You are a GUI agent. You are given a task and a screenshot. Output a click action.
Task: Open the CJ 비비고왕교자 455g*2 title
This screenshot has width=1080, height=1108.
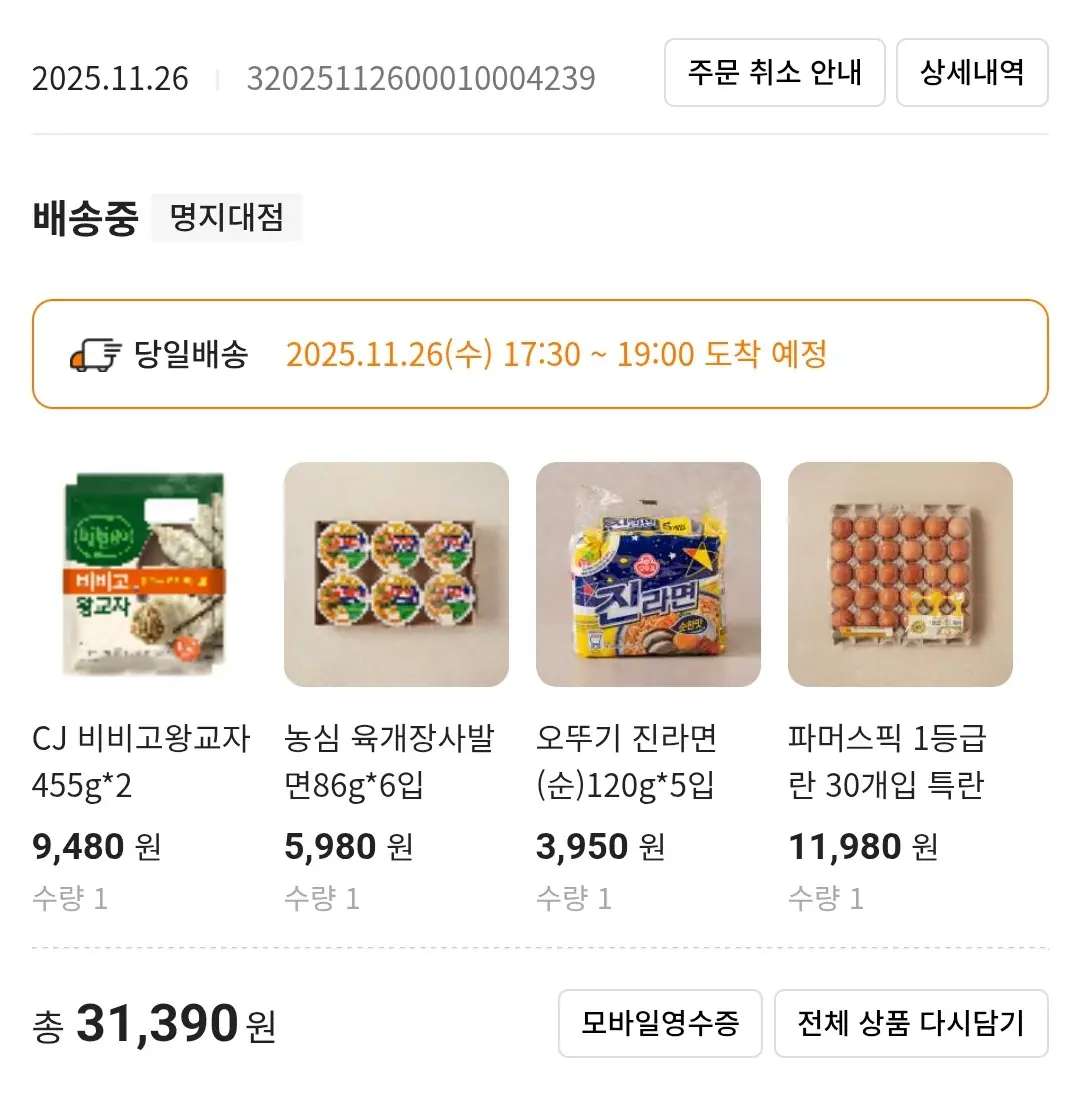pos(141,762)
